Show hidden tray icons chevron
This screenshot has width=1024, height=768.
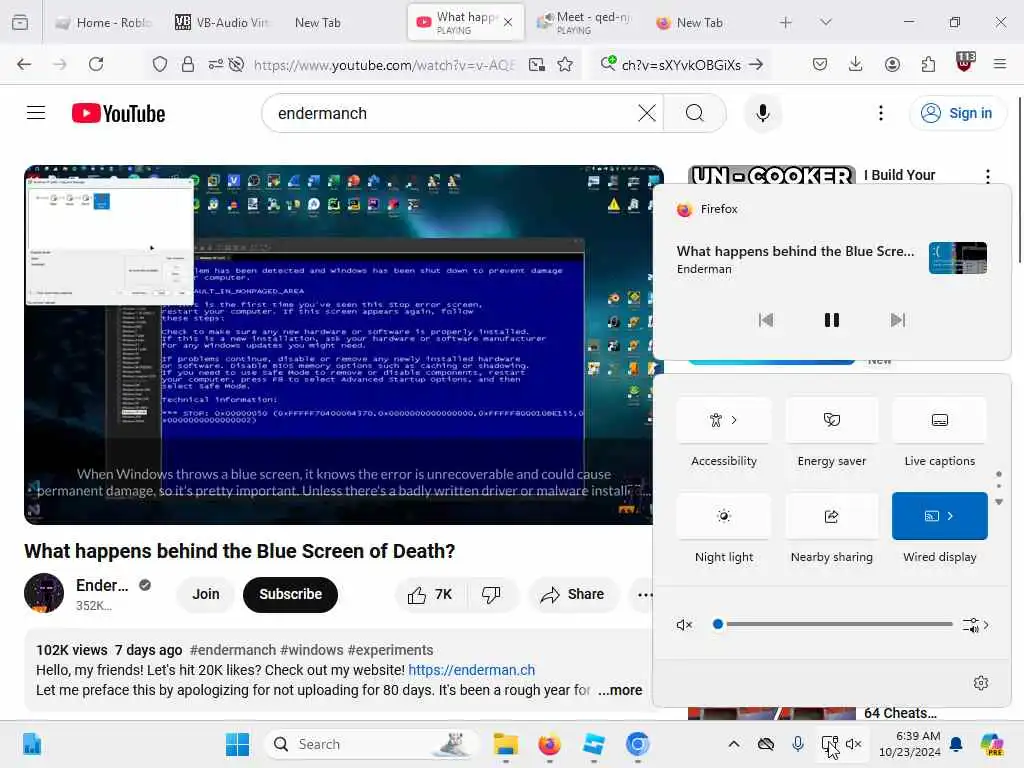click(734, 744)
